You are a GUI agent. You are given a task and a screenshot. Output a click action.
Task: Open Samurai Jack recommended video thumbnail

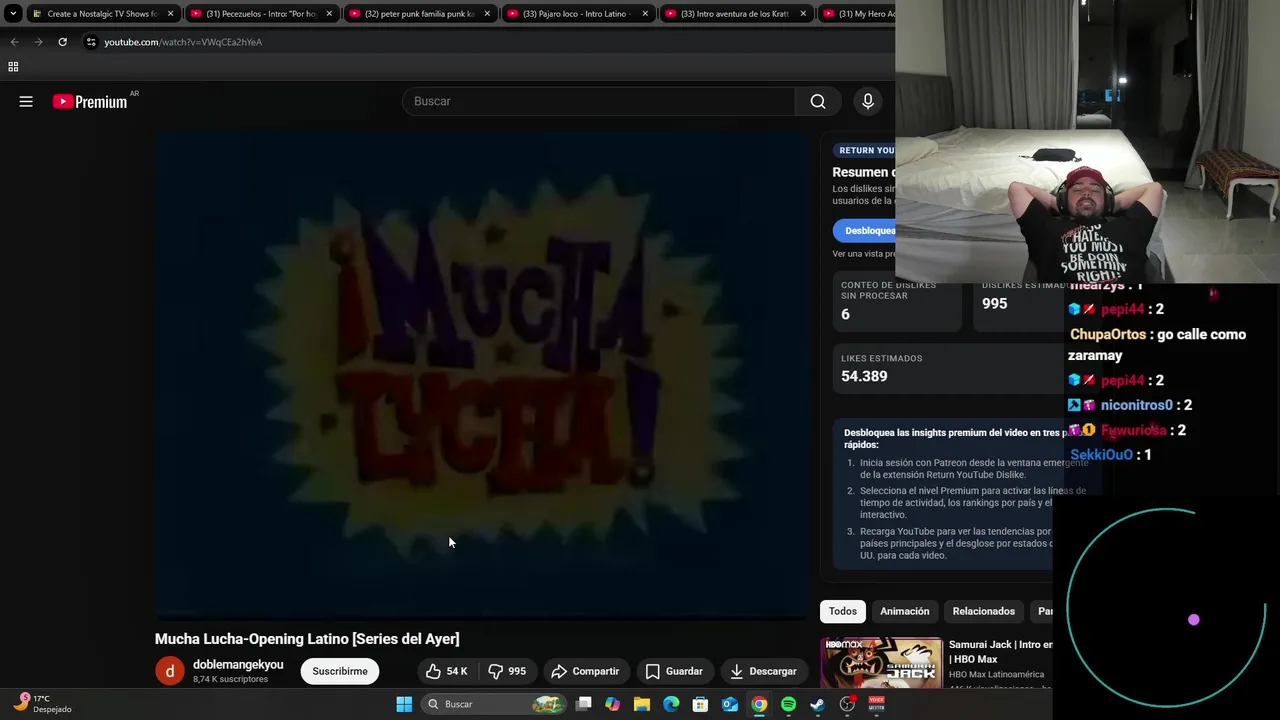click(881, 663)
